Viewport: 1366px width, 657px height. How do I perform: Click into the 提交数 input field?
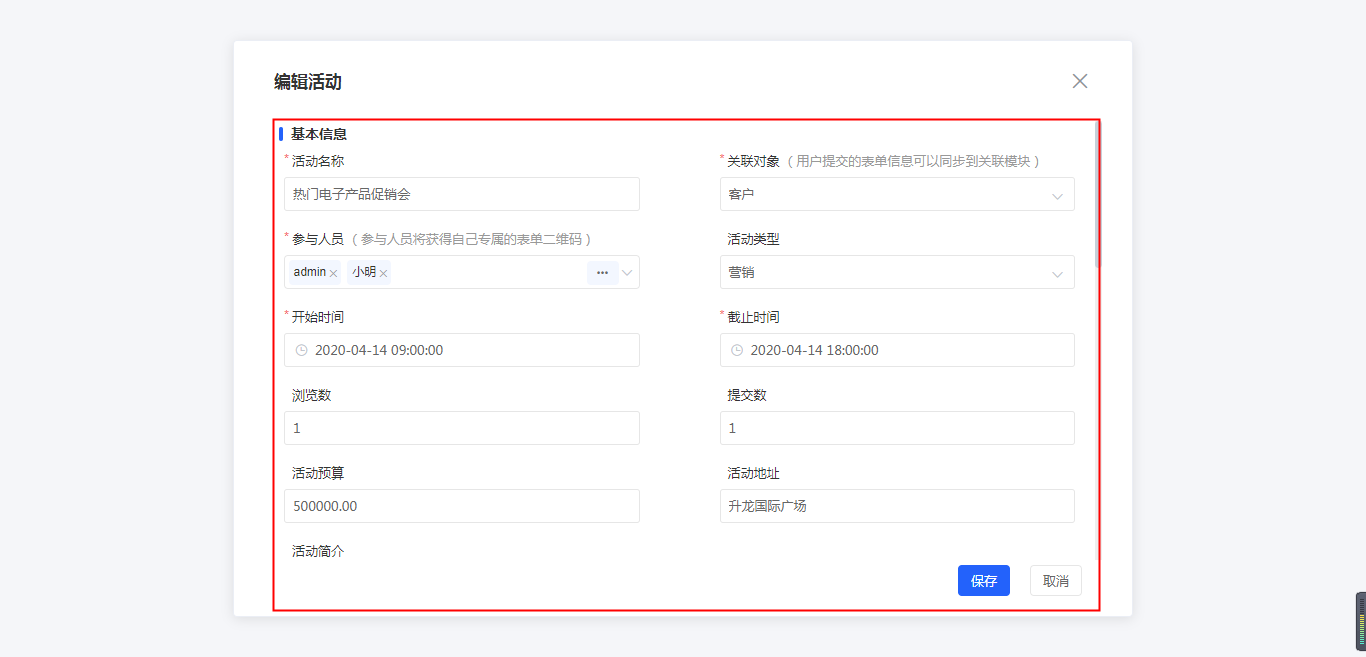(x=896, y=428)
